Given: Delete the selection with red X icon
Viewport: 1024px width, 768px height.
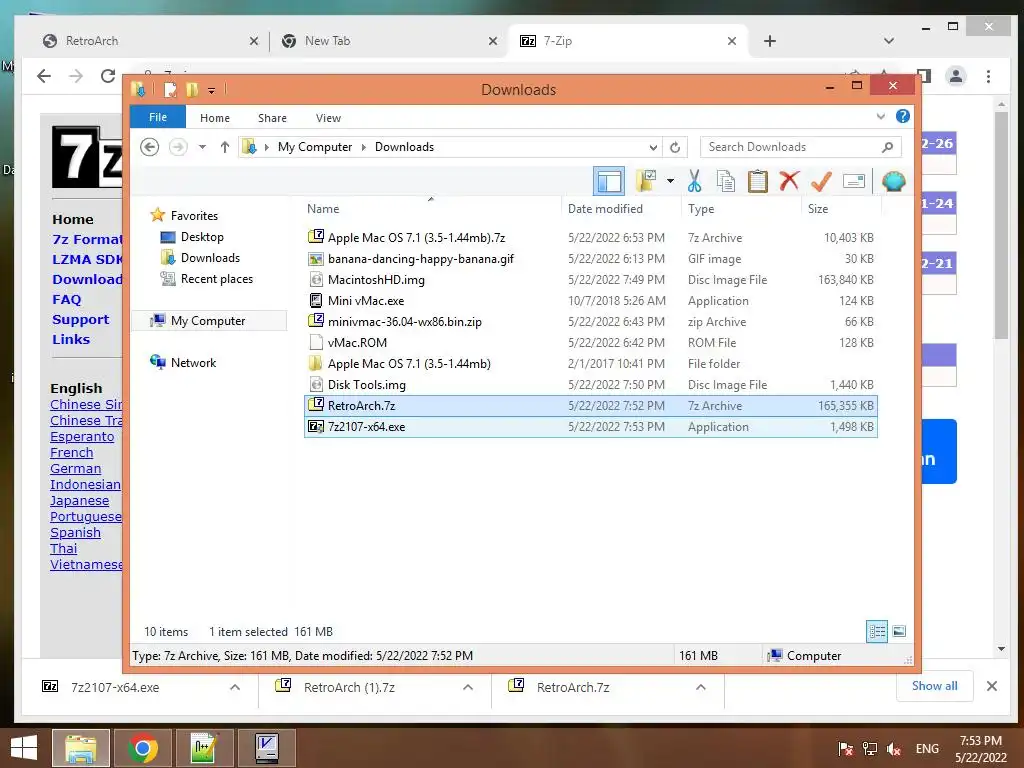Looking at the screenshot, I should point(790,181).
